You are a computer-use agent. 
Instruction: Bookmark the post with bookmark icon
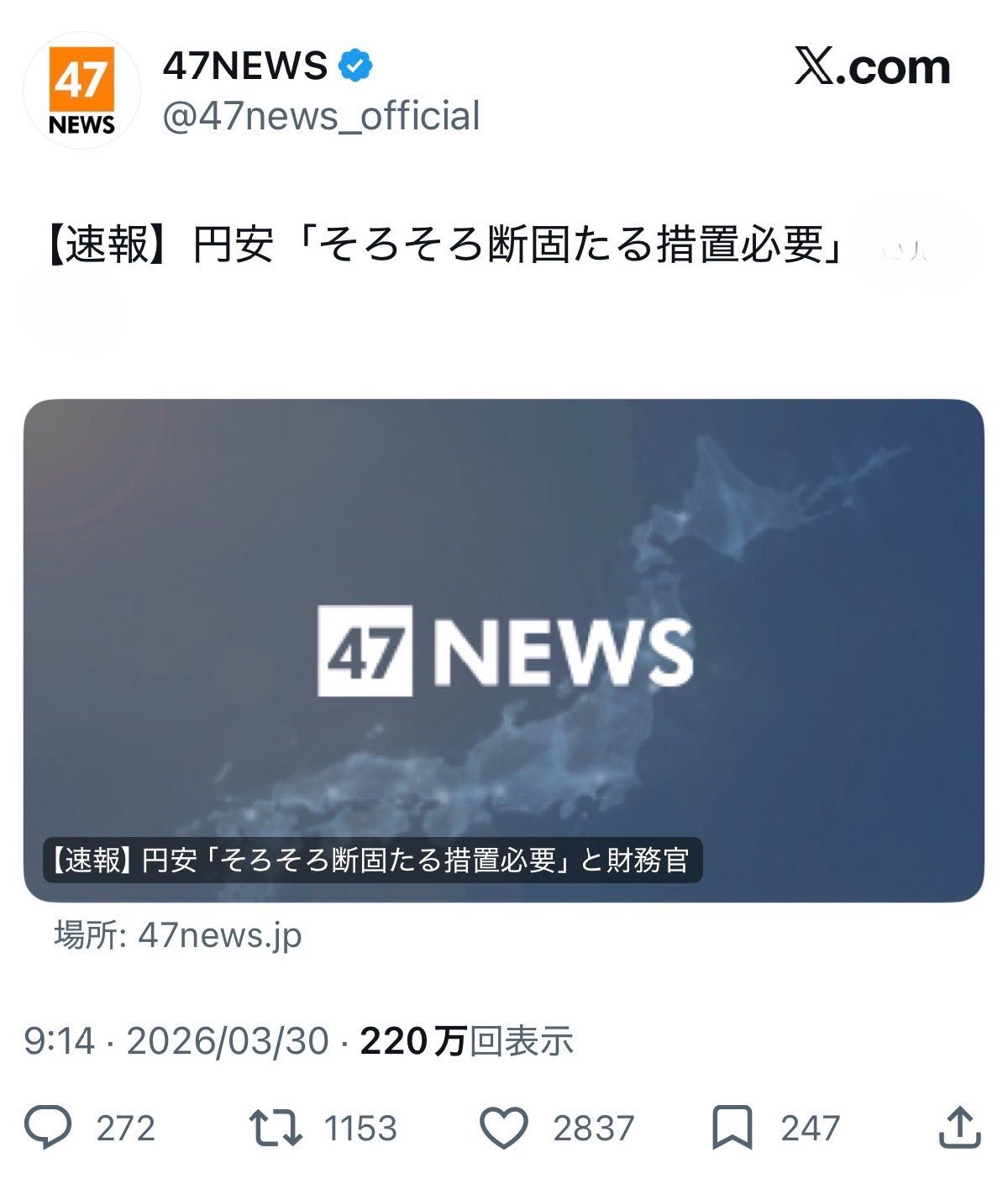732,1128
